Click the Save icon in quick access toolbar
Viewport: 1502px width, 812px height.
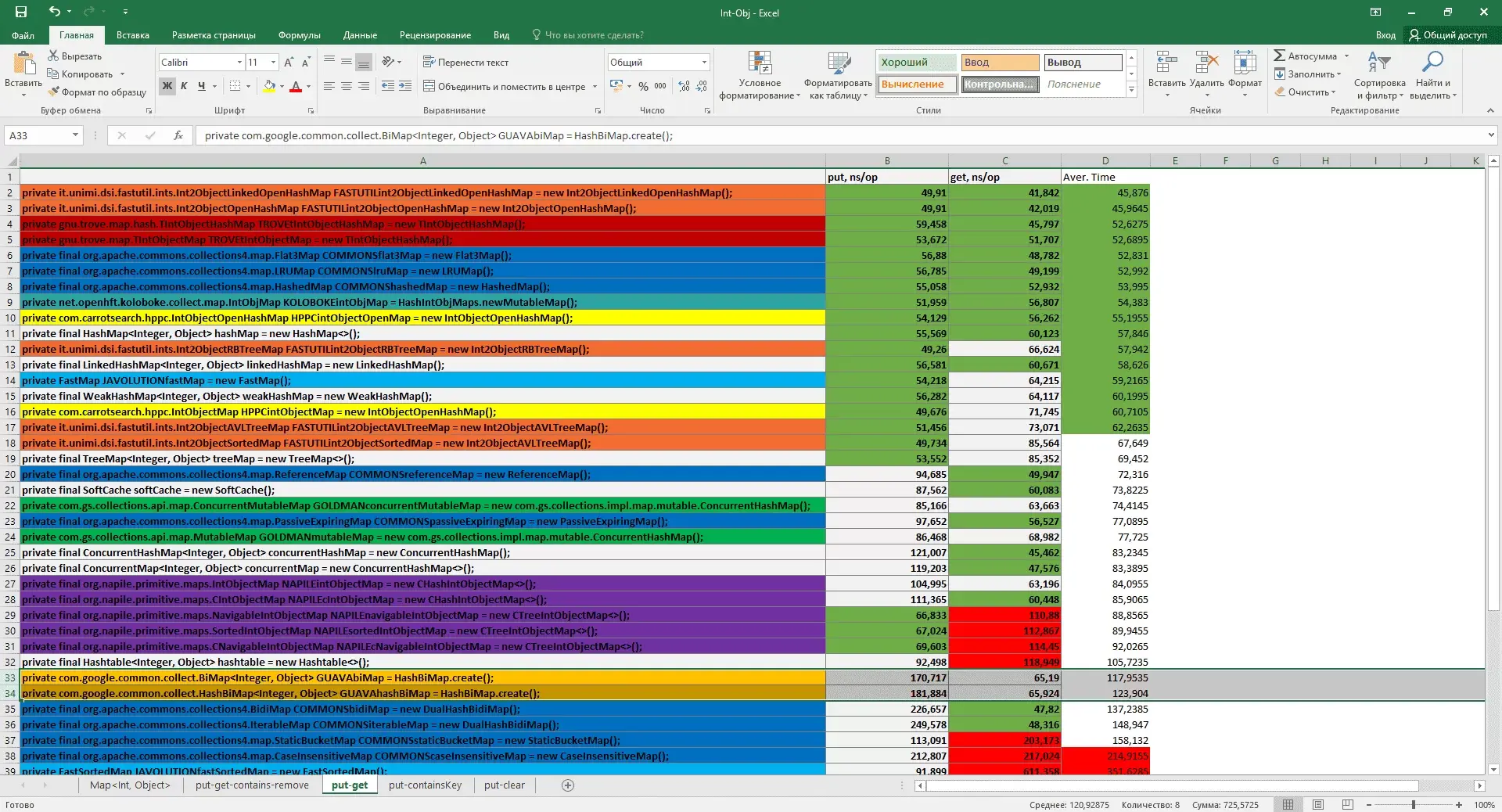(x=21, y=12)
